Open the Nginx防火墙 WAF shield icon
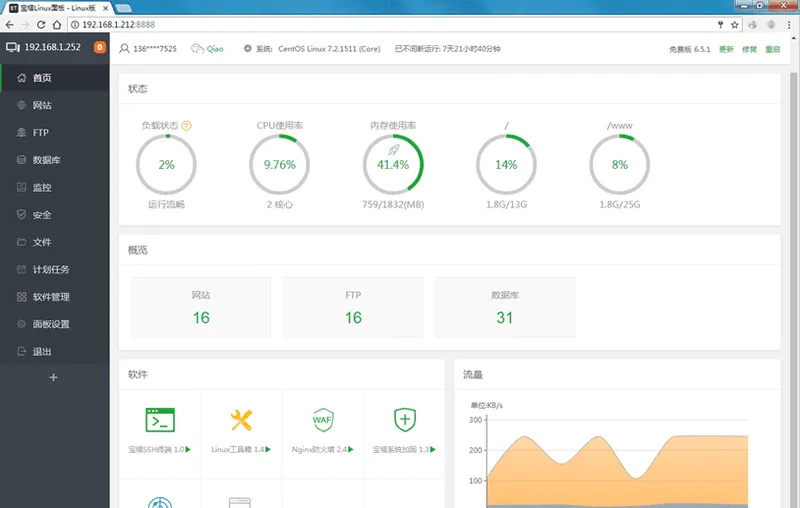The image size is (800, 508). 323,420
